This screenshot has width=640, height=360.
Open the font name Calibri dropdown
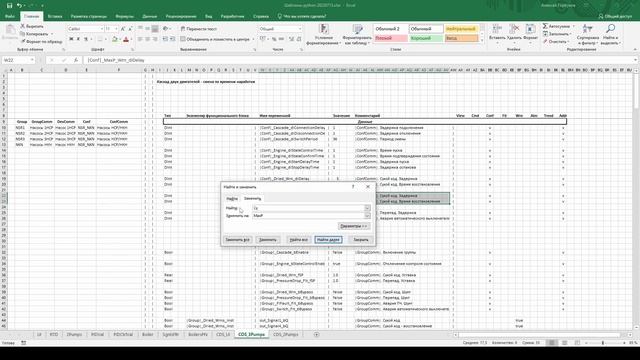(102, 29)
